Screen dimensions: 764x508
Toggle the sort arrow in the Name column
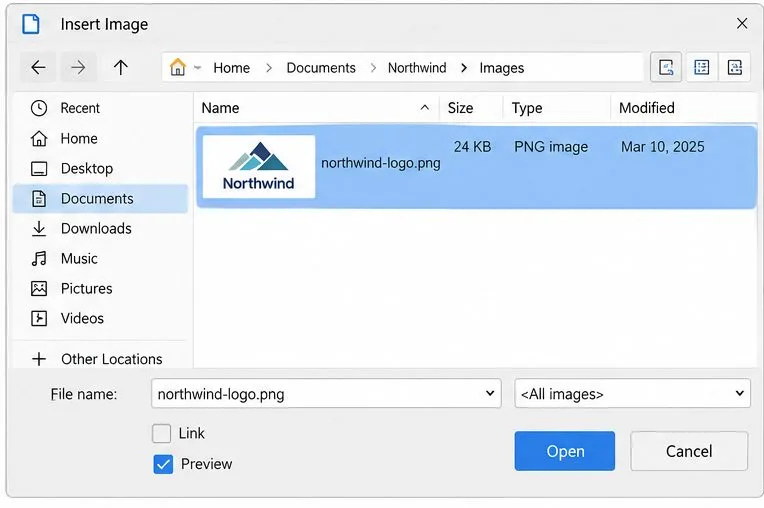point(425,108)
